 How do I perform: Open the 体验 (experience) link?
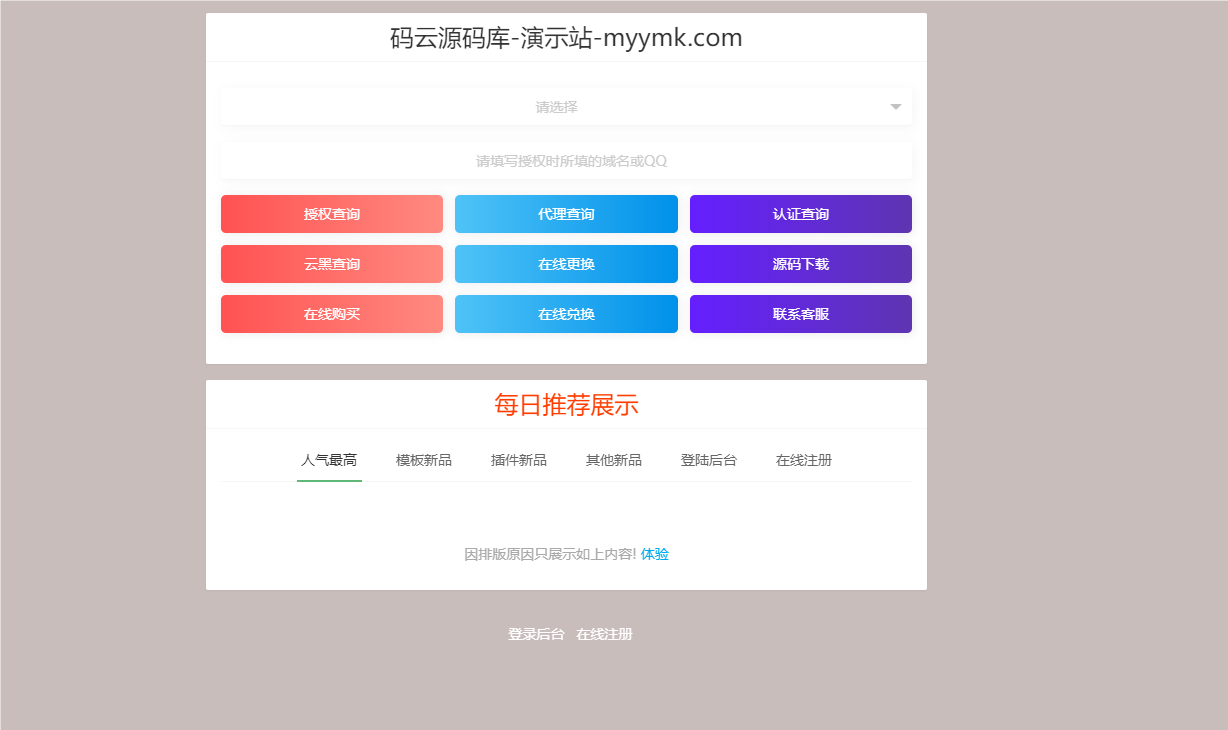tap(654, 553)
